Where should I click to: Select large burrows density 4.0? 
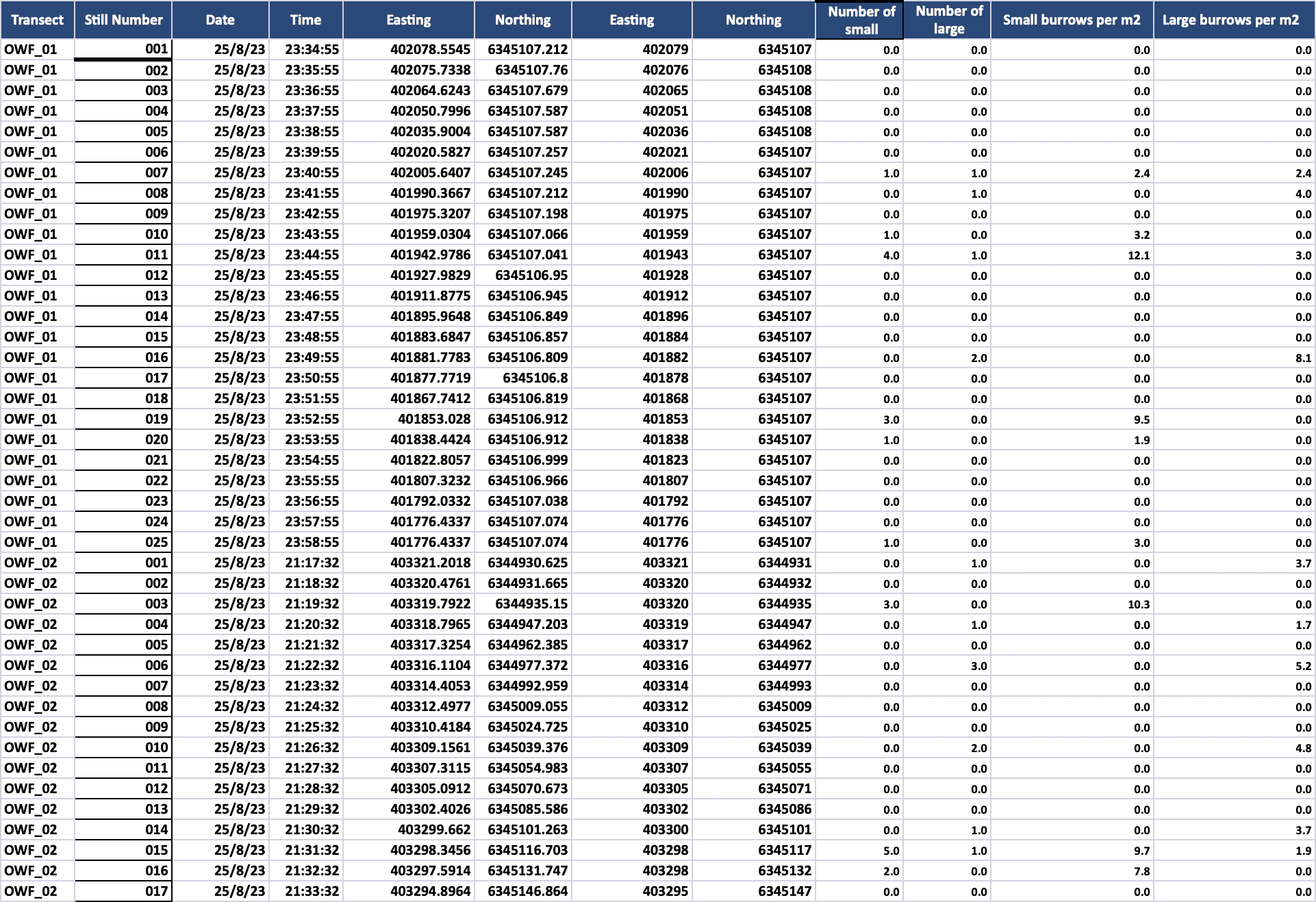pyautogui.click(x=1234, y=193)
